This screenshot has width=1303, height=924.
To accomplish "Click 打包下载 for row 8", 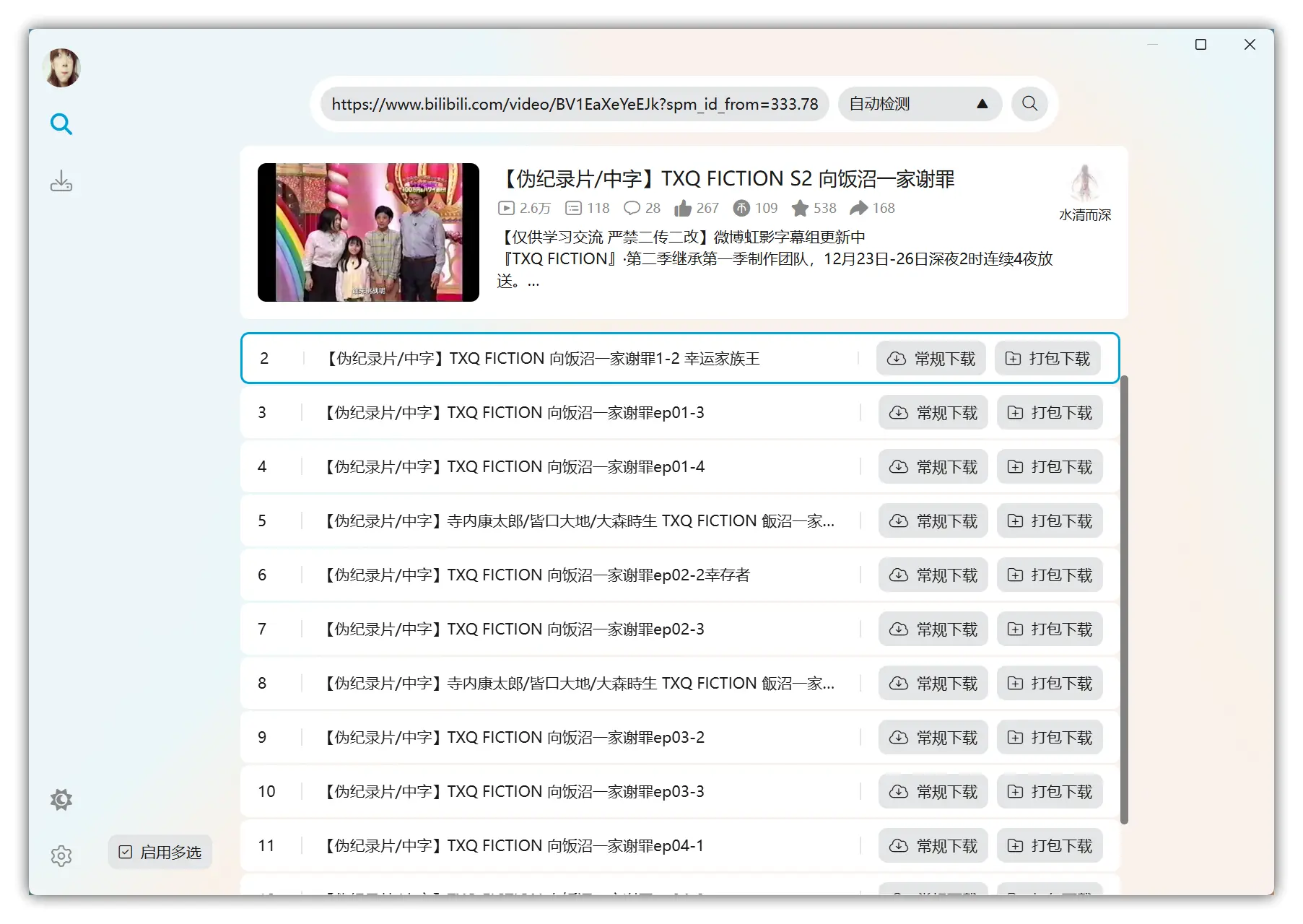I will [1050, 684].
